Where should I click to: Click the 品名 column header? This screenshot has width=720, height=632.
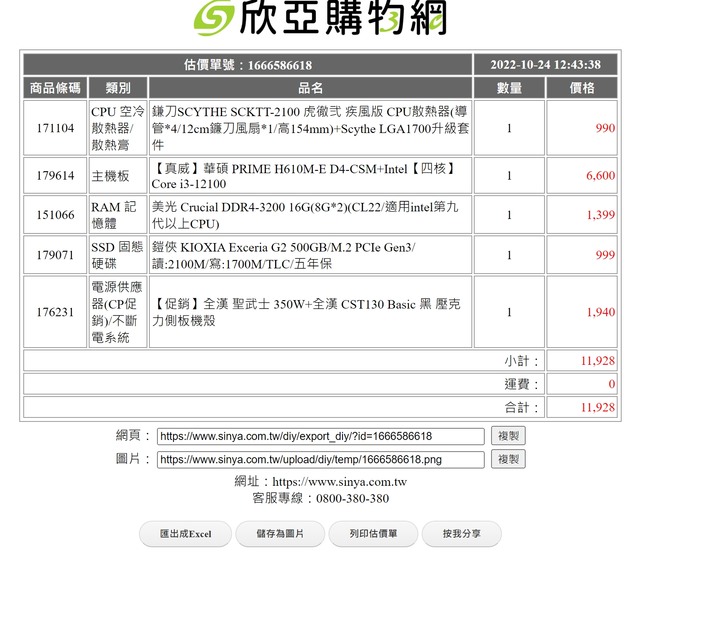click(x=310, y=88)
